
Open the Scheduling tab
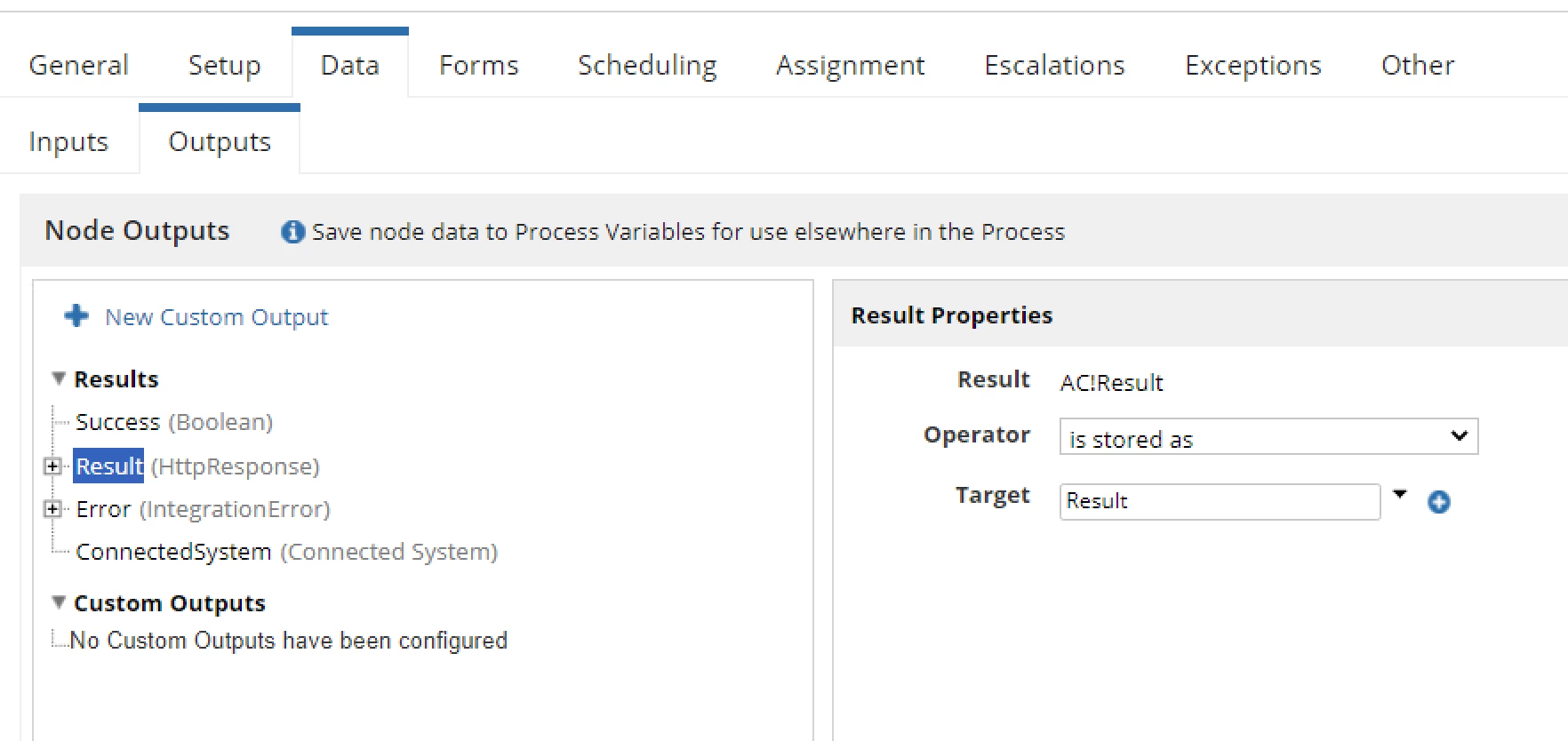point(647,65)
